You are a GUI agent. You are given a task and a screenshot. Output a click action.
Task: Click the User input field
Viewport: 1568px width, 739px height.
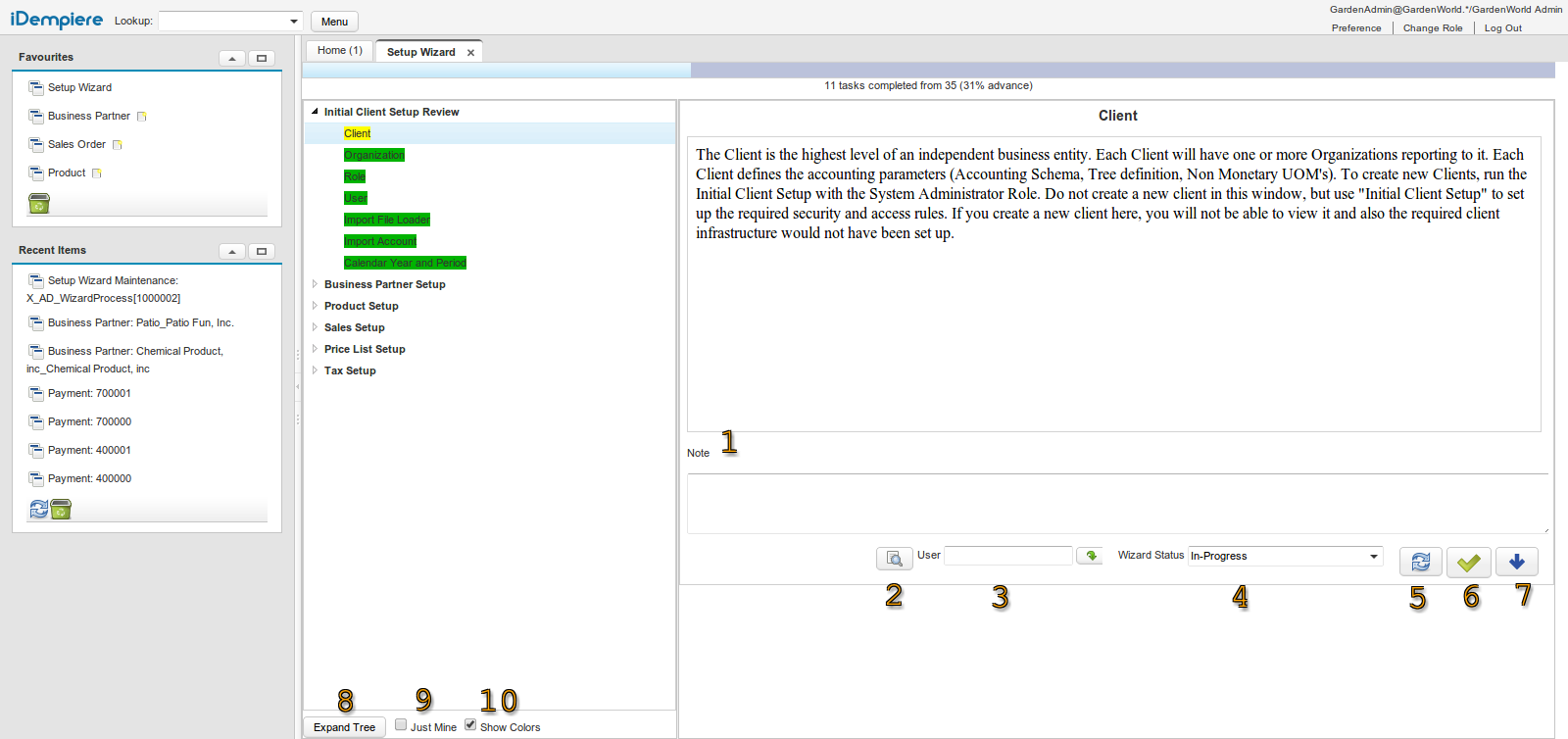click(1008, 556)
